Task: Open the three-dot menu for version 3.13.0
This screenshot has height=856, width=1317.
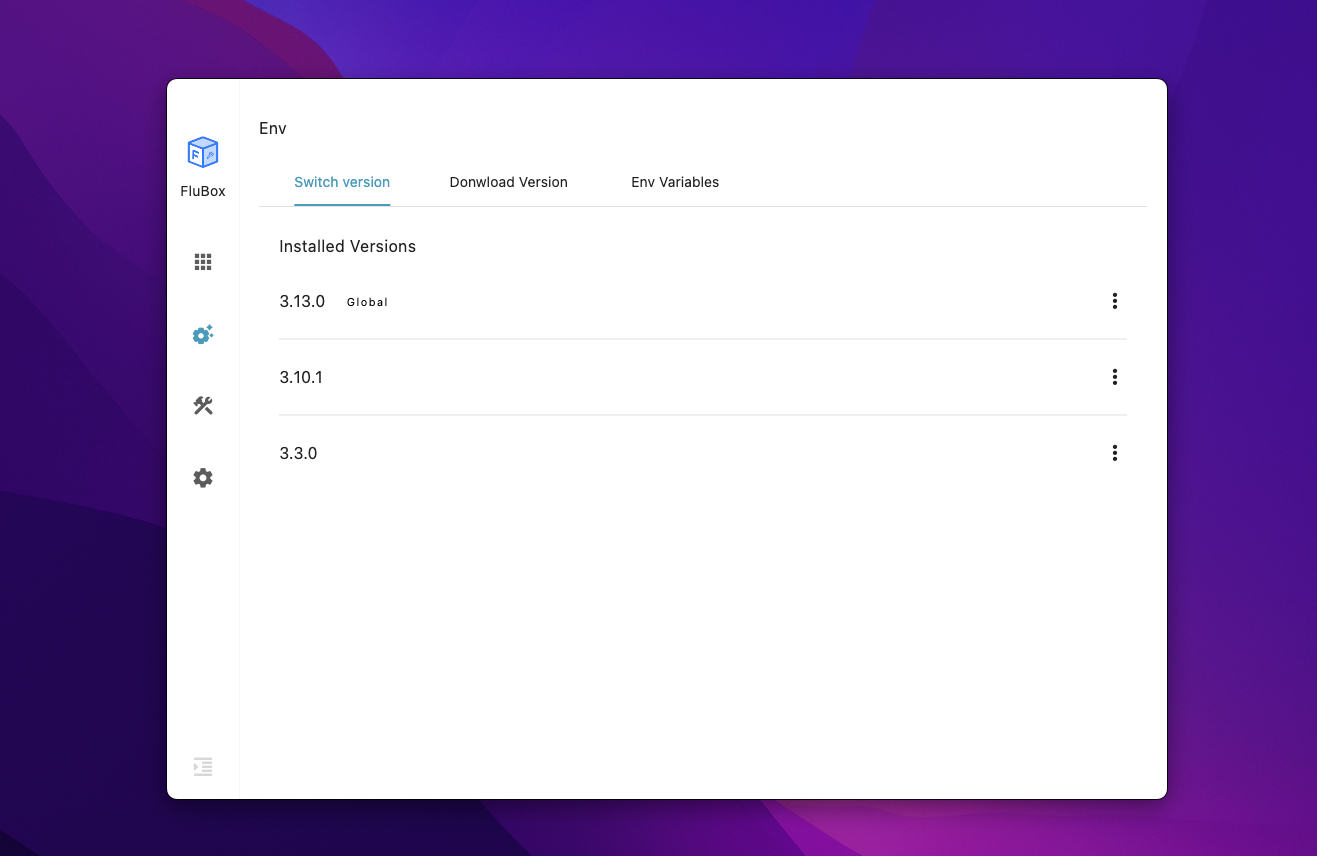Action: point(1114,301)
